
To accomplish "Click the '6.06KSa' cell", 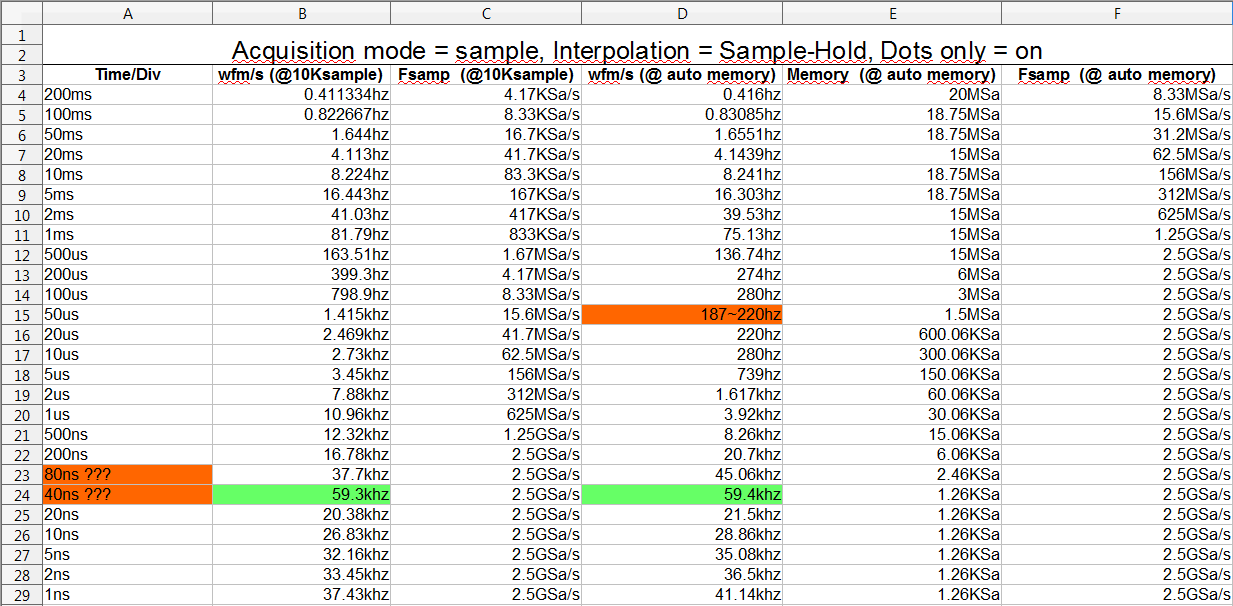I will [892, 454].
